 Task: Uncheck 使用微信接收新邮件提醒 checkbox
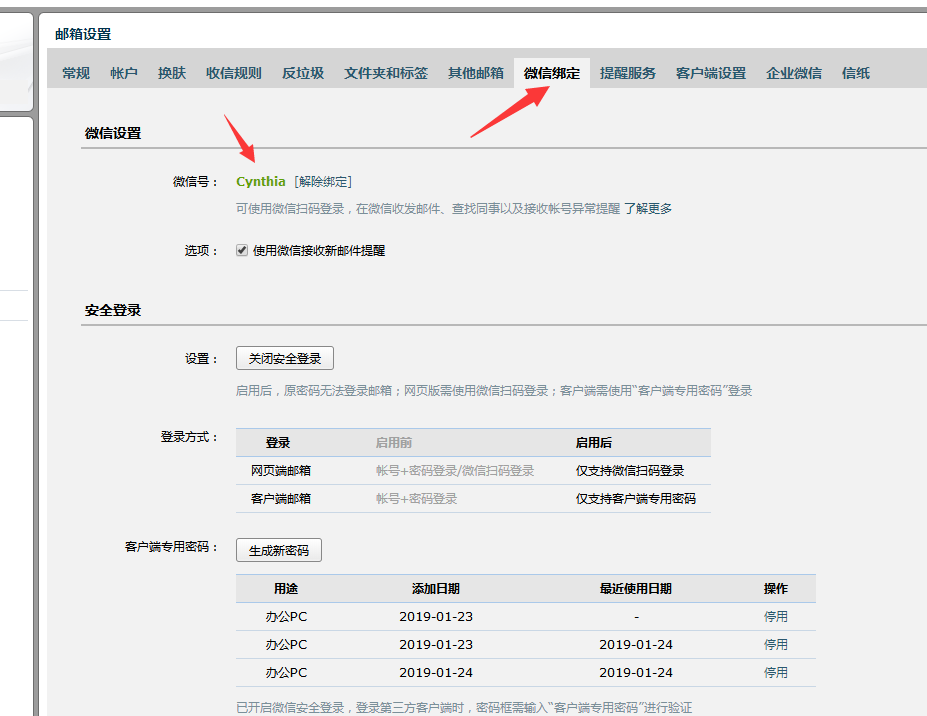pyautogui.click(x=242, y=251)
